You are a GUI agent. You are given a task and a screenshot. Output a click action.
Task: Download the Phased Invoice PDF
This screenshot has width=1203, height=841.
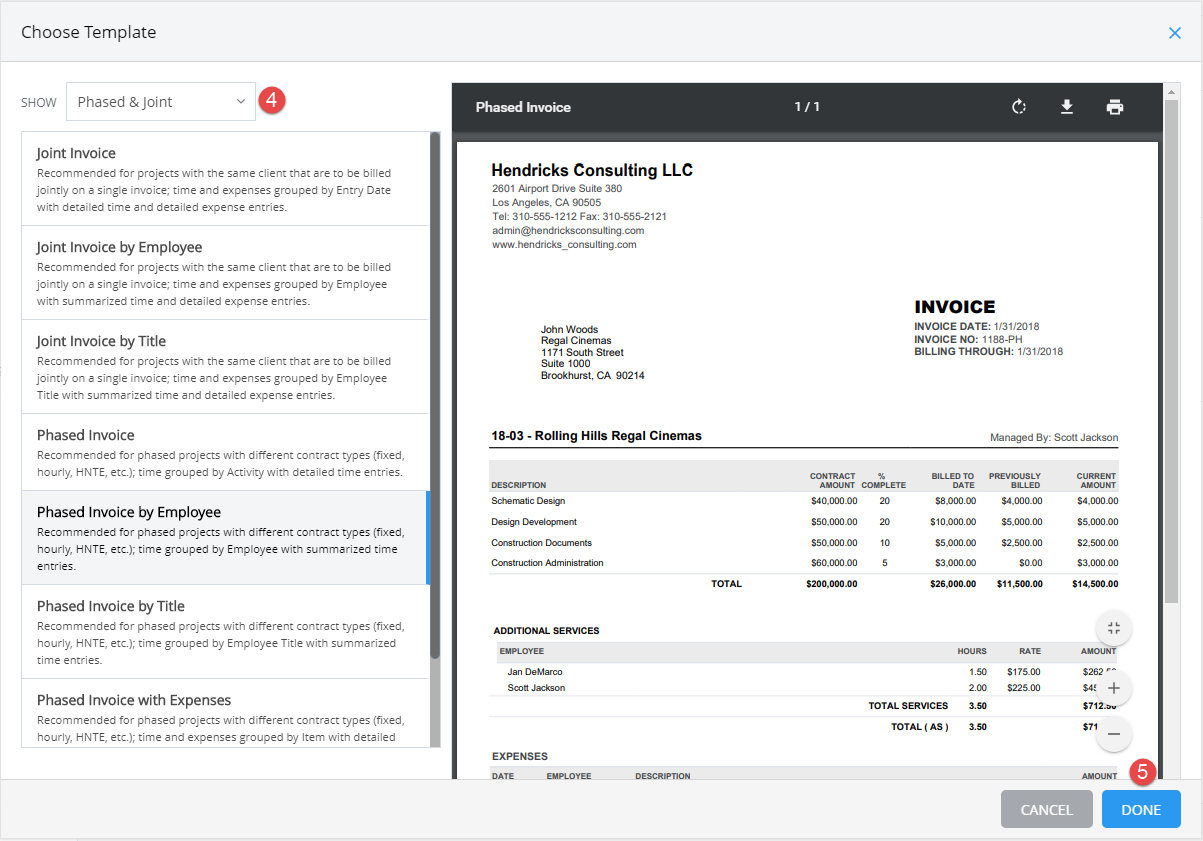(x=1067, y=107)
